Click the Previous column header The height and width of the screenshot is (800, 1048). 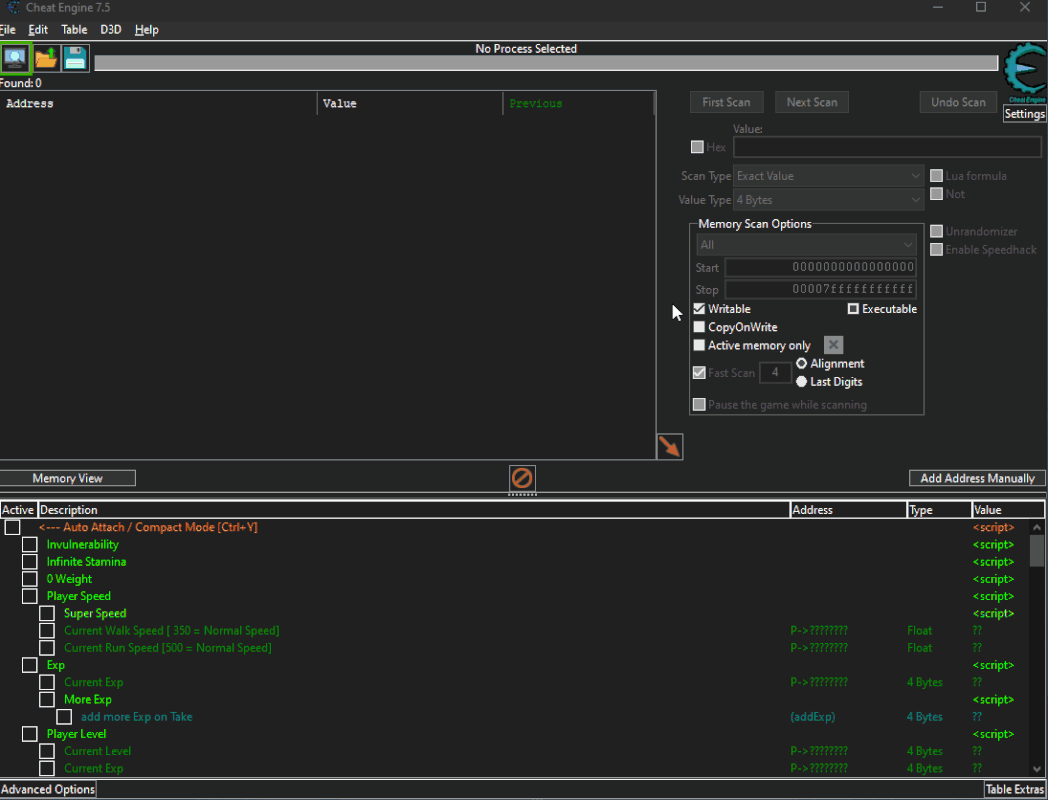click(577, 104)
